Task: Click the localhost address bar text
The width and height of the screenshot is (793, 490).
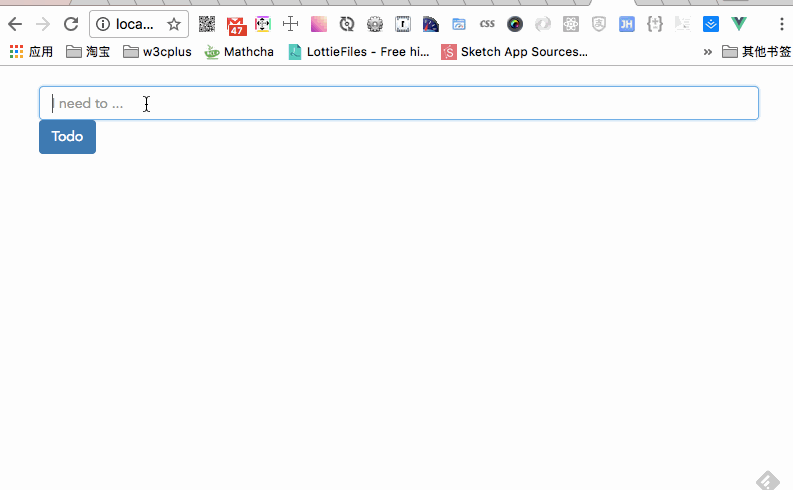Action: pos(135,24)
